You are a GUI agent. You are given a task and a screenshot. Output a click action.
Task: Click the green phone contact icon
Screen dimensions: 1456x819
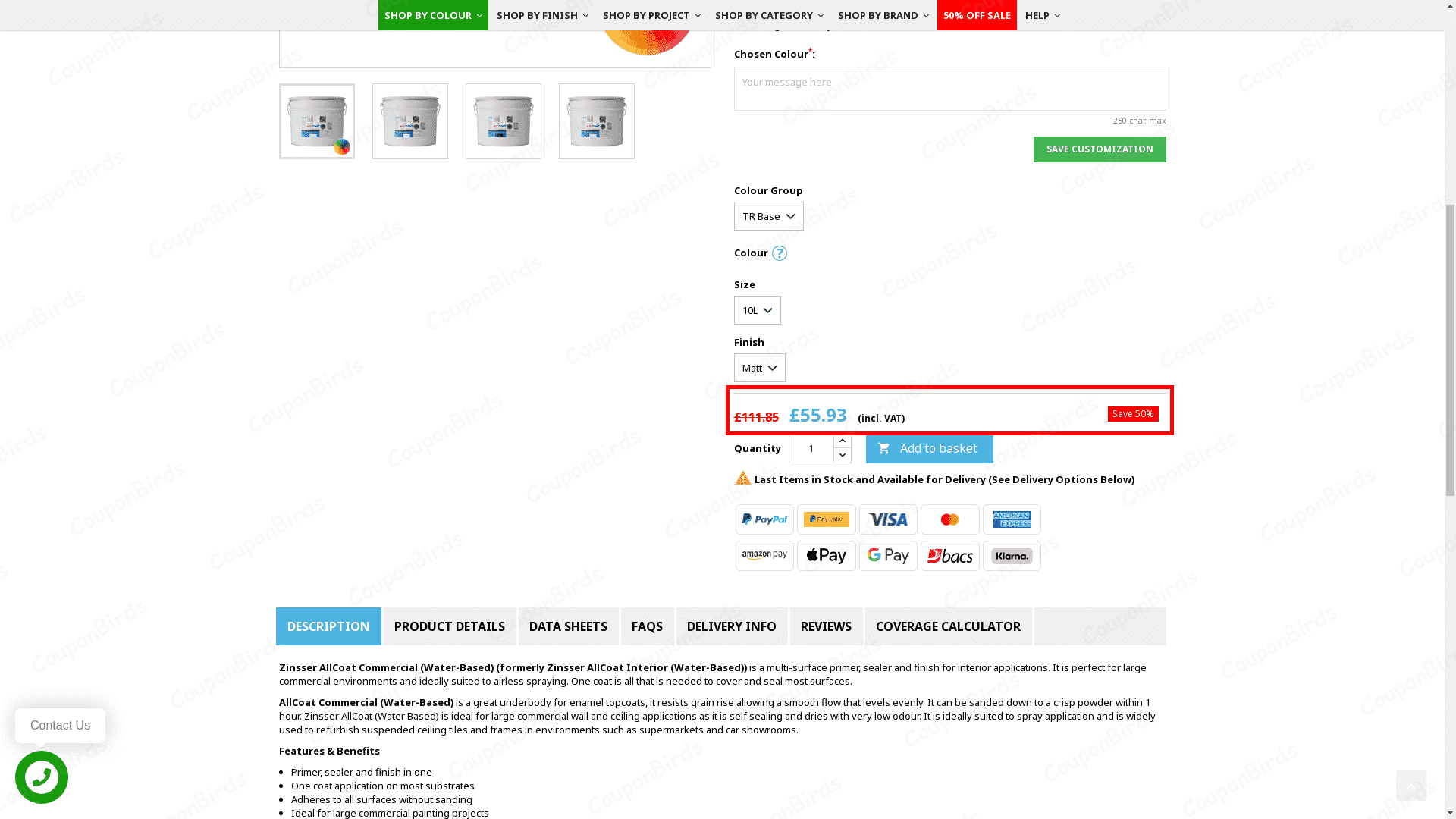[x=42, y=777]
